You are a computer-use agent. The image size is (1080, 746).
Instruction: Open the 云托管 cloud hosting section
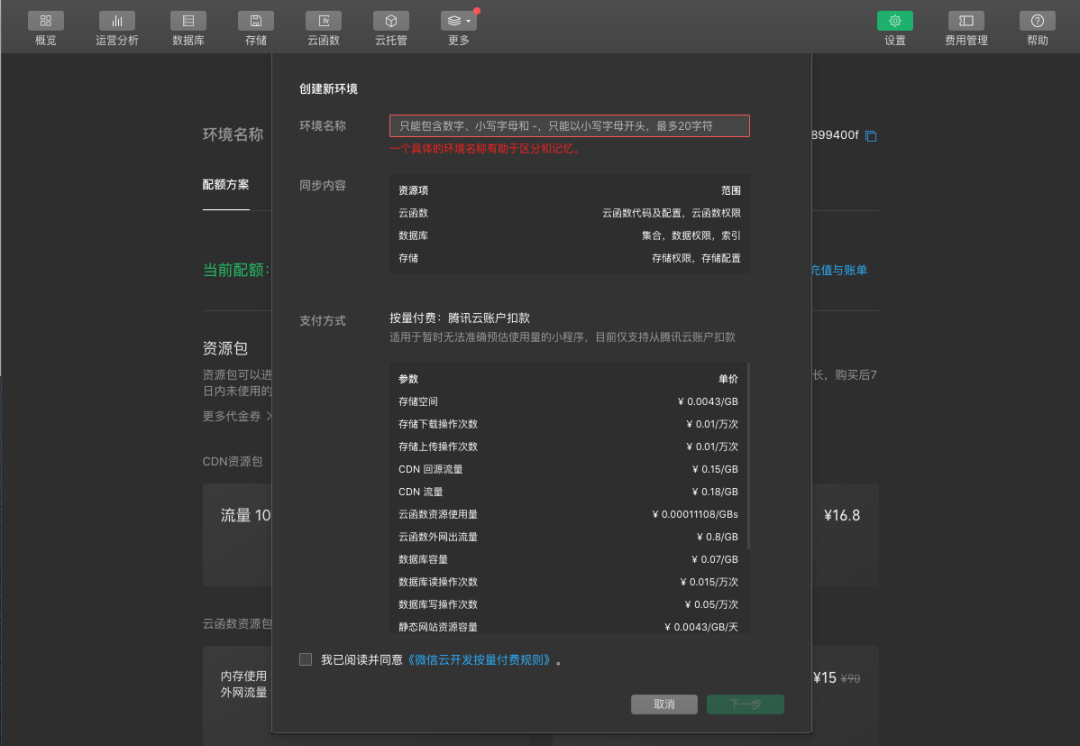[391, 28]
